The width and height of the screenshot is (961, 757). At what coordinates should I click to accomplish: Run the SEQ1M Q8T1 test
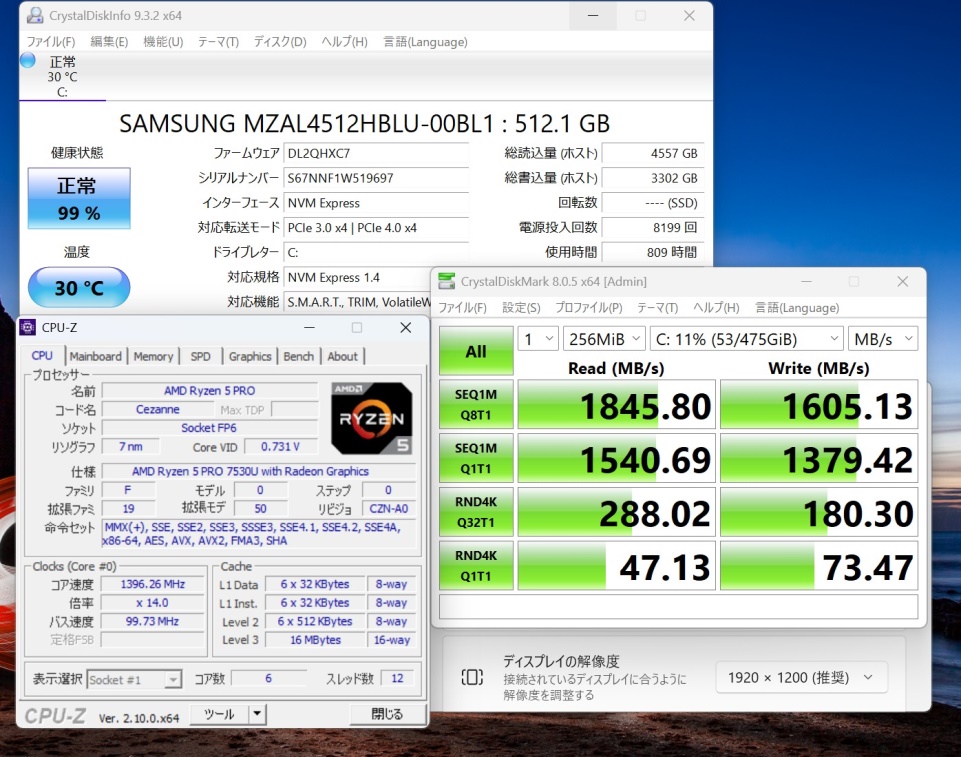pos(476,405)
